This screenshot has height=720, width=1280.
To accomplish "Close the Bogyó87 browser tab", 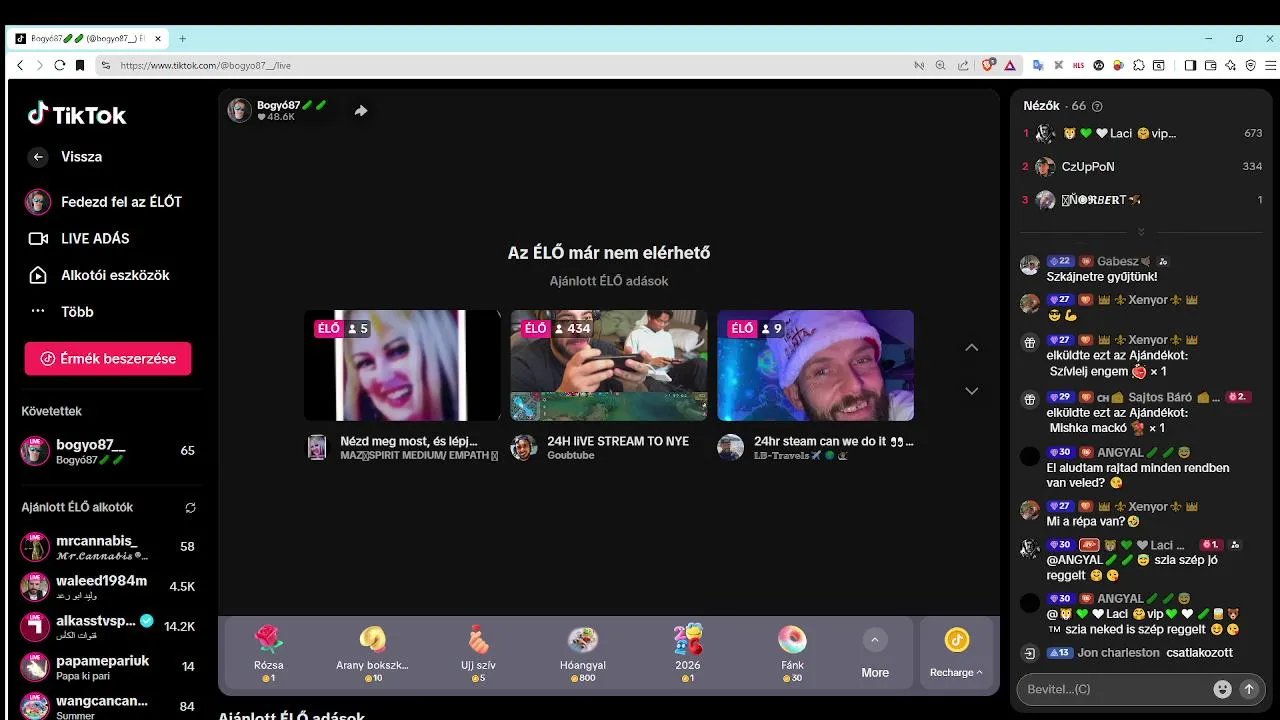I will [158, 39].
